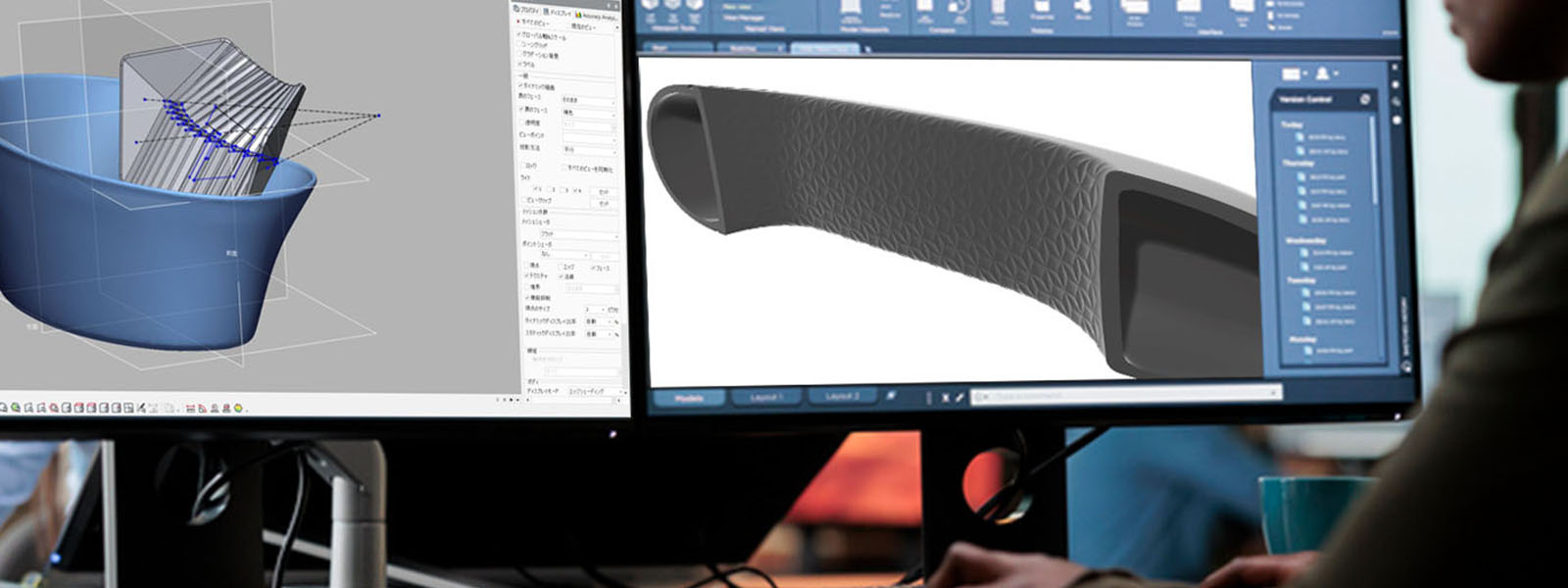
Task: Click the X icon beside the command line
Action: [x=945, y=397]
